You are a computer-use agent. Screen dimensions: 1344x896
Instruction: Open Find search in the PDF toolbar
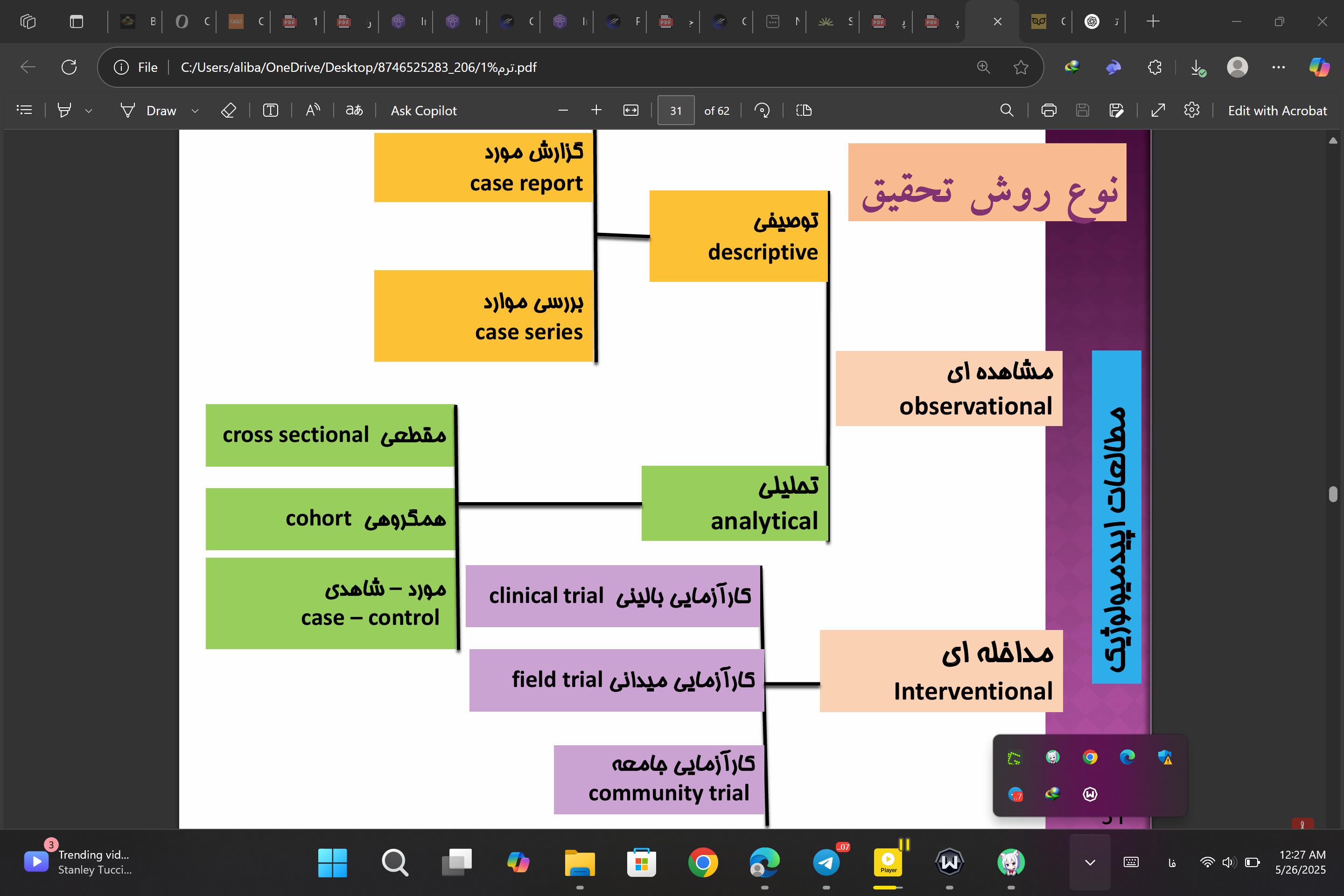point(1007,110)
